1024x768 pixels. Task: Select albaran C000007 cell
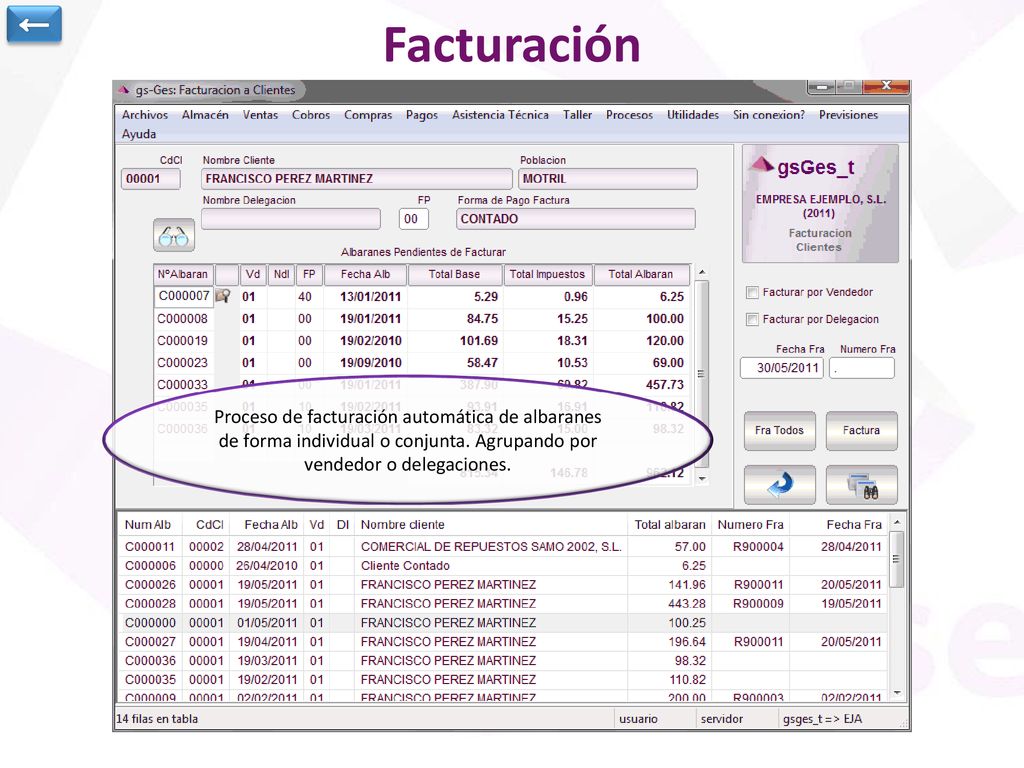pos(184,296)
